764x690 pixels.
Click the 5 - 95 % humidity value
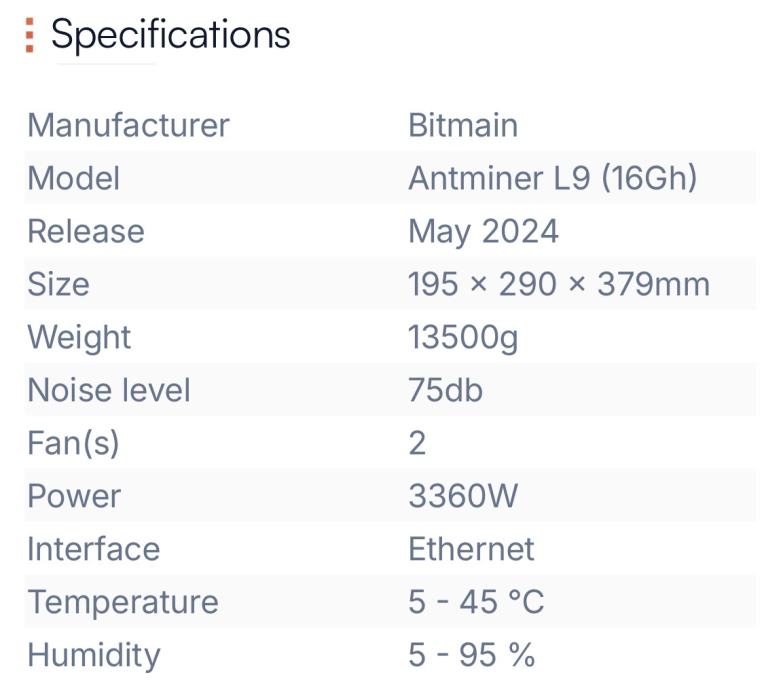471,655
